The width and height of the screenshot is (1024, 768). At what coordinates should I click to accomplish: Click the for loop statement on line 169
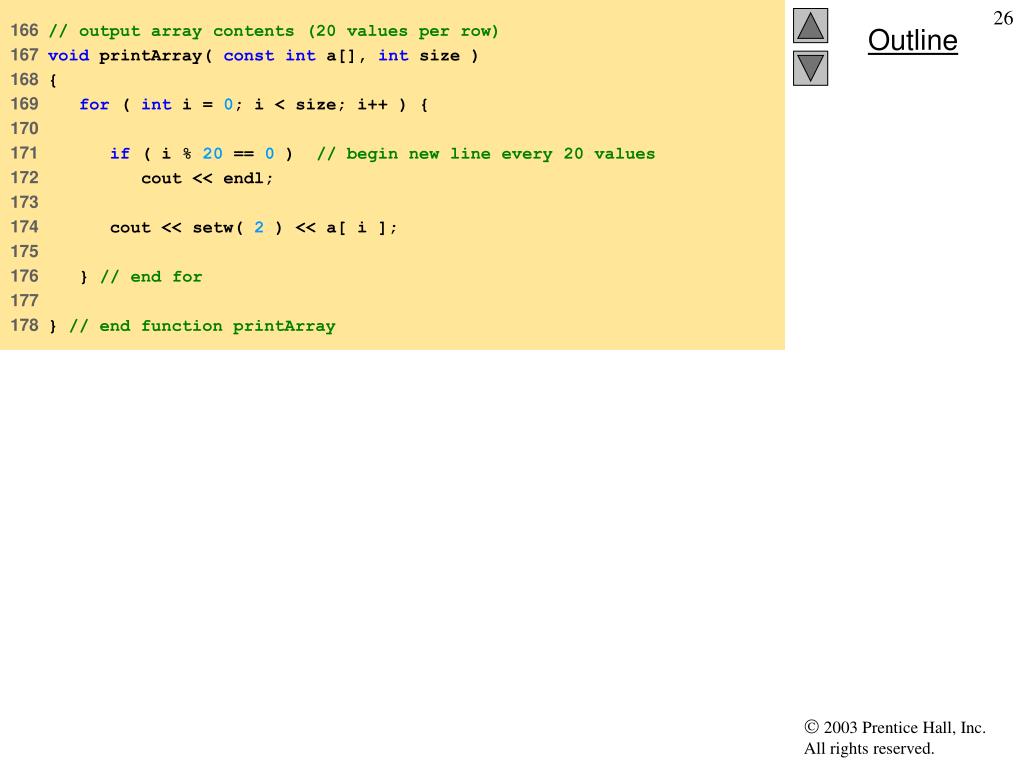coord(253,104)
